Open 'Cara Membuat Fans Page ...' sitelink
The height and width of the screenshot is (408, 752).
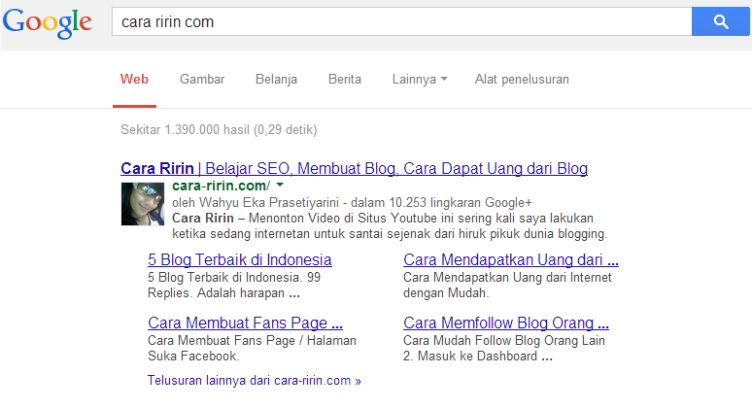click(x=245, y=323)
